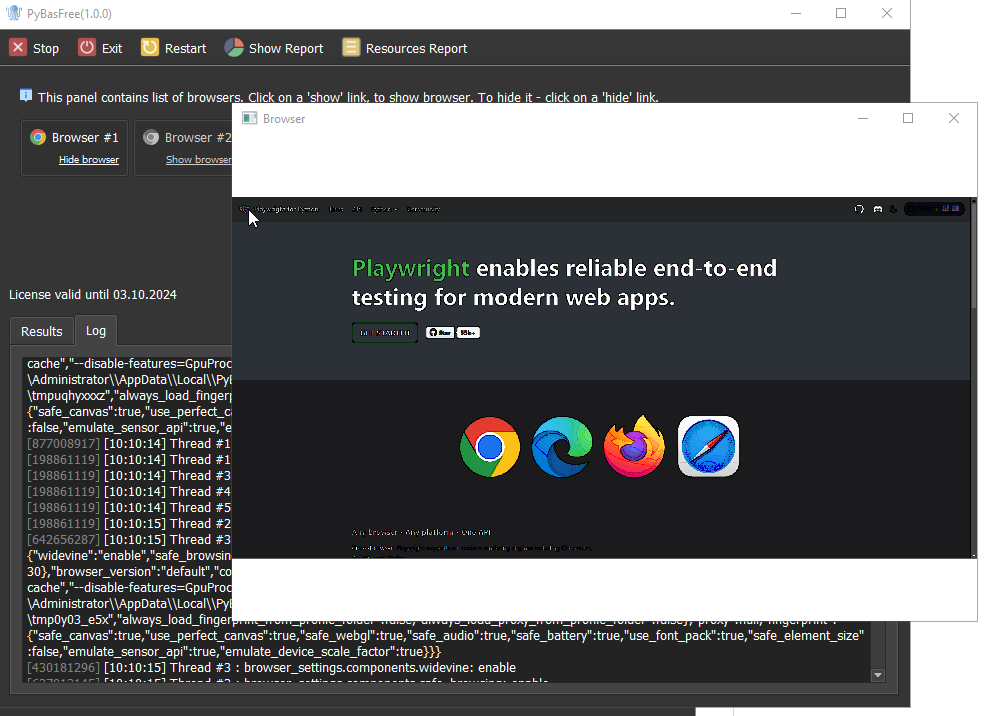This screenshot has height=716, width=1008.
Task: Click the Hide browser link for Browser #1
Action: [89, 159]
